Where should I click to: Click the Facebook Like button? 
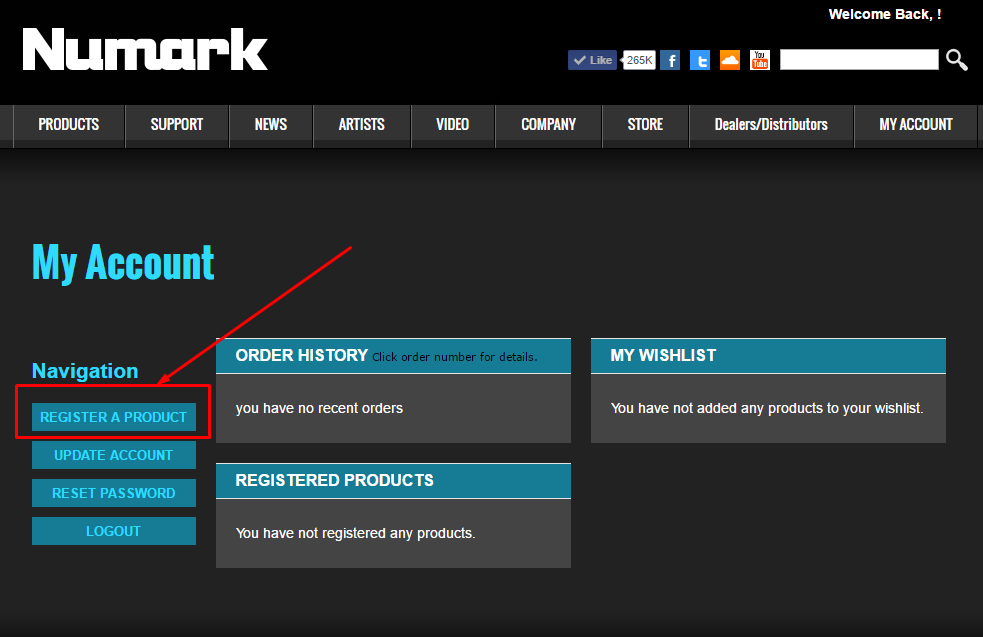point(592,60)
